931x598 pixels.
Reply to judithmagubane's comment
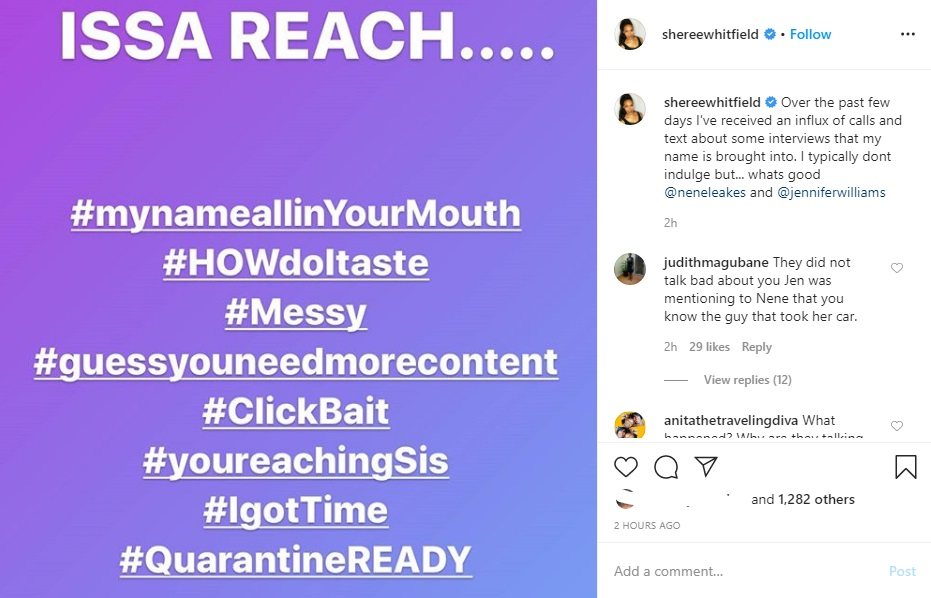756,347
